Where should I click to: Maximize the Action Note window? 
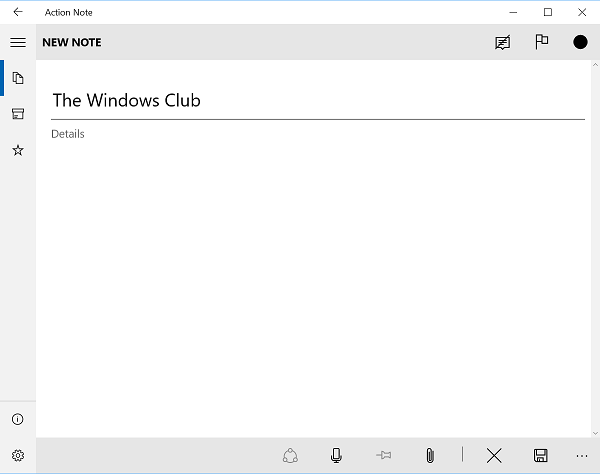[x=548, y=12]
